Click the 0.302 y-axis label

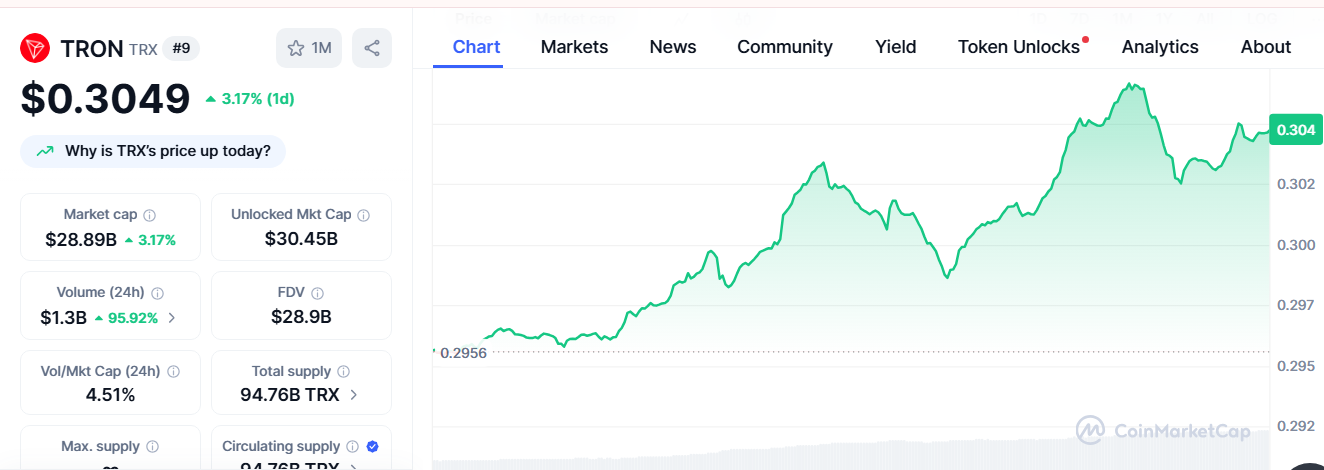(x=1296, y=184)
